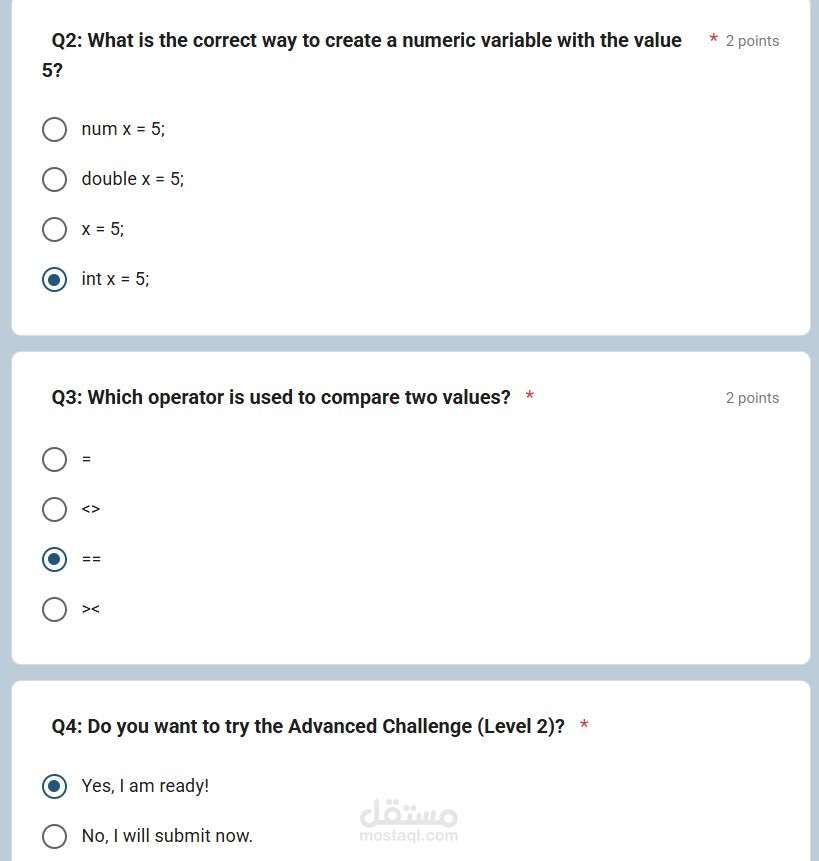Image resolution: width=819 pixels, height=861 pixels.
Task: Click the "num x = 5;" answer text
Action: (x=123, y=129)
